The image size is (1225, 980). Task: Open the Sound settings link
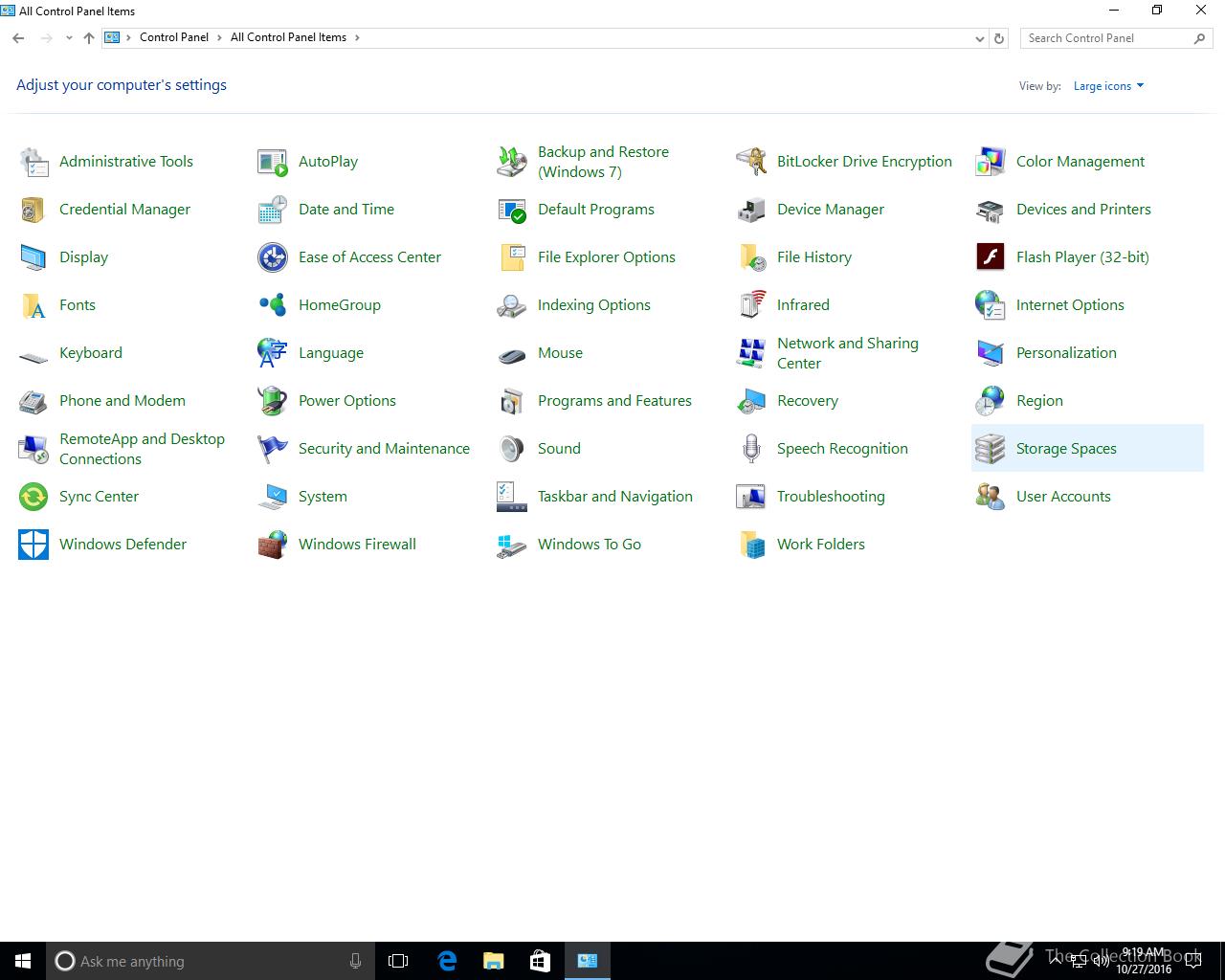coord(559,449)
